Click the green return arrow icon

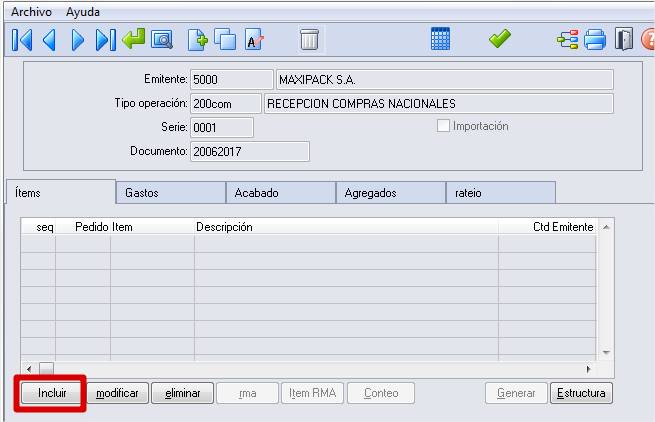[x=134, y=39]
